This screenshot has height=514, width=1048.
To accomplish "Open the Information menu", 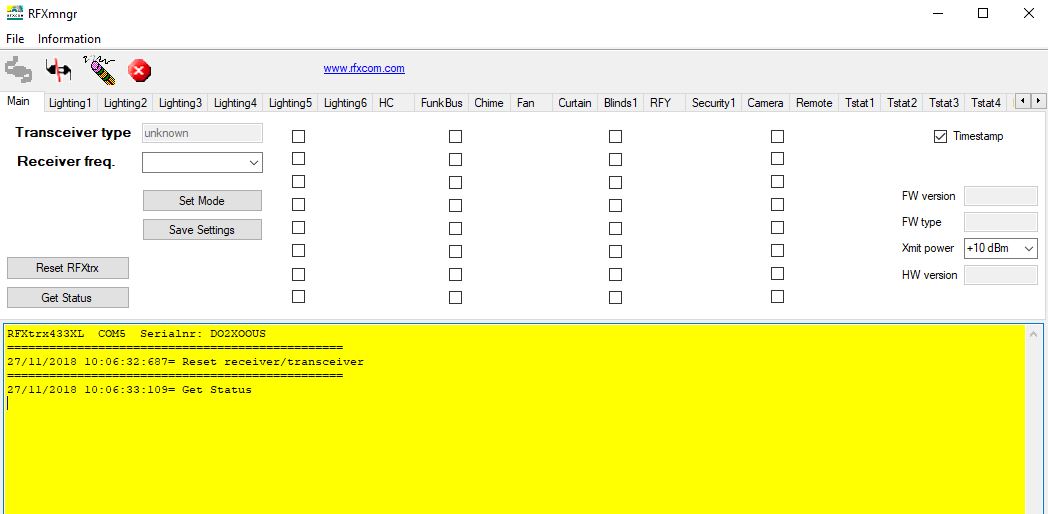I will [x=69, y=39].
